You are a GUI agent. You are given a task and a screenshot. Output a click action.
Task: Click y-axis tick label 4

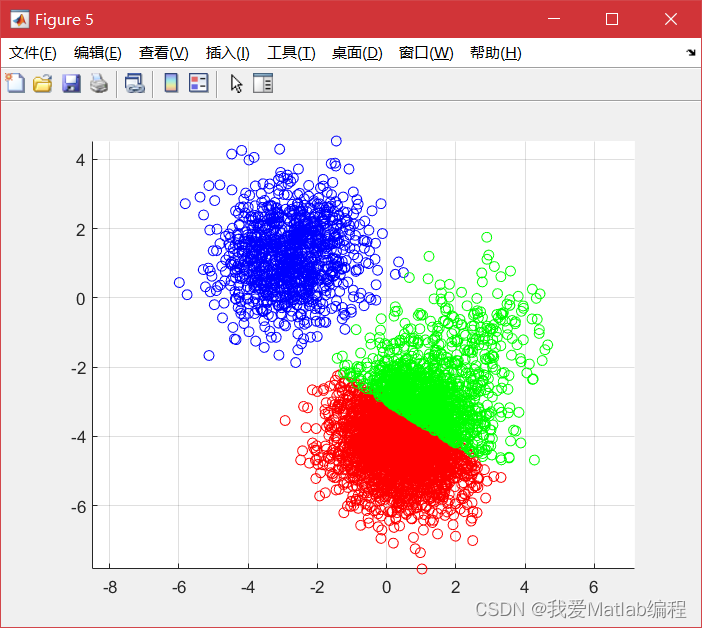80,160
